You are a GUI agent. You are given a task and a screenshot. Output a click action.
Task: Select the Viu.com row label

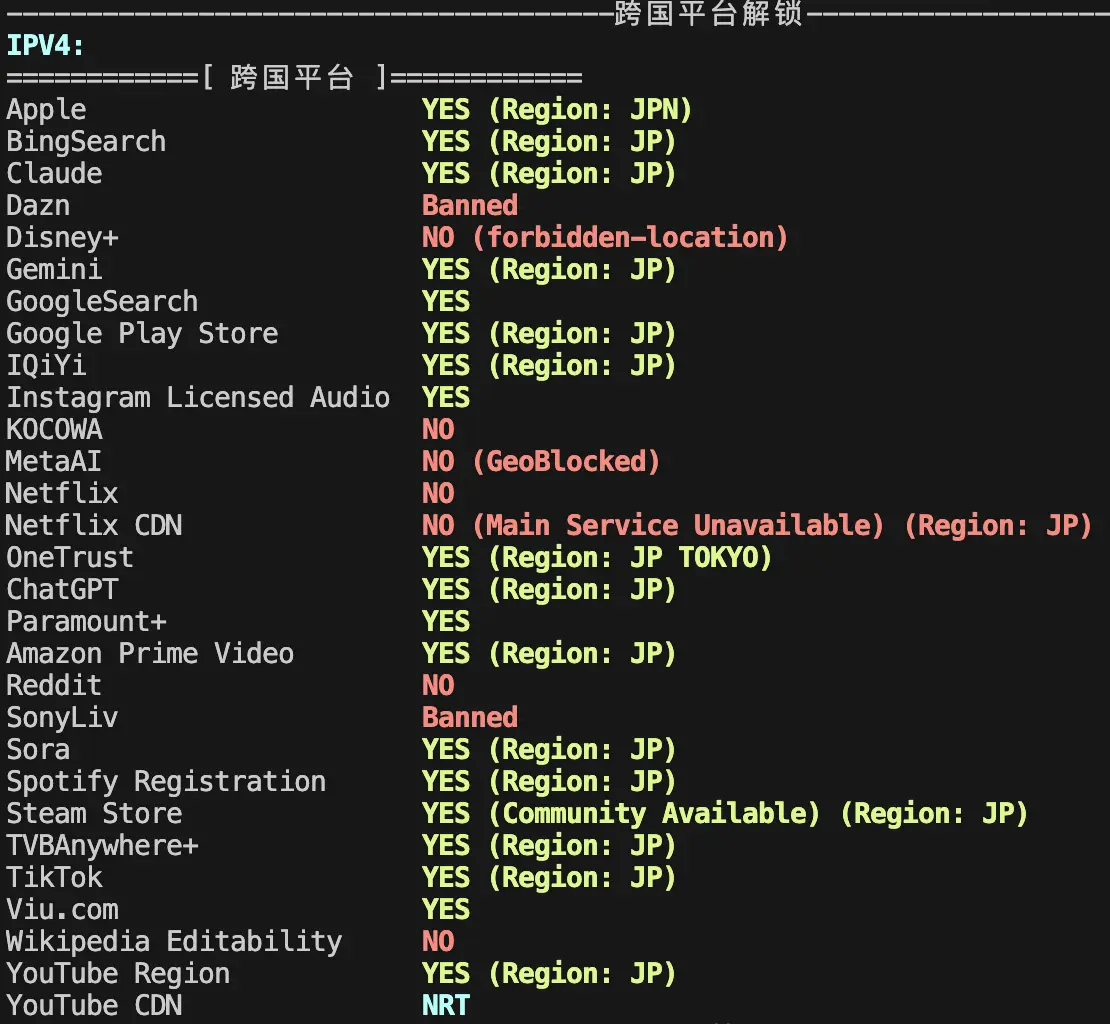click(62, 910)
